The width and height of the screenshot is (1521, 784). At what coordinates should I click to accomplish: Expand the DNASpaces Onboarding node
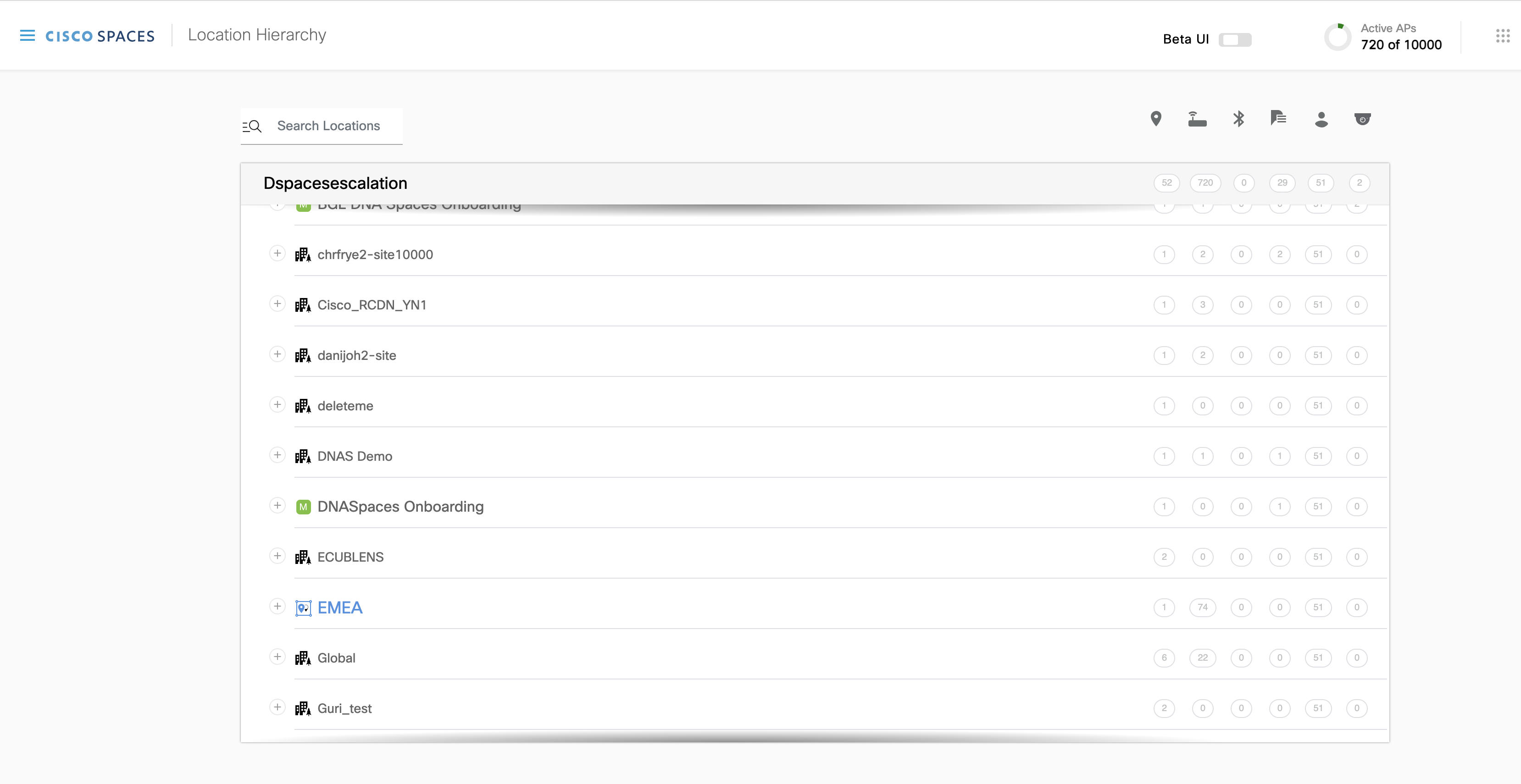[x=277, y=505]
